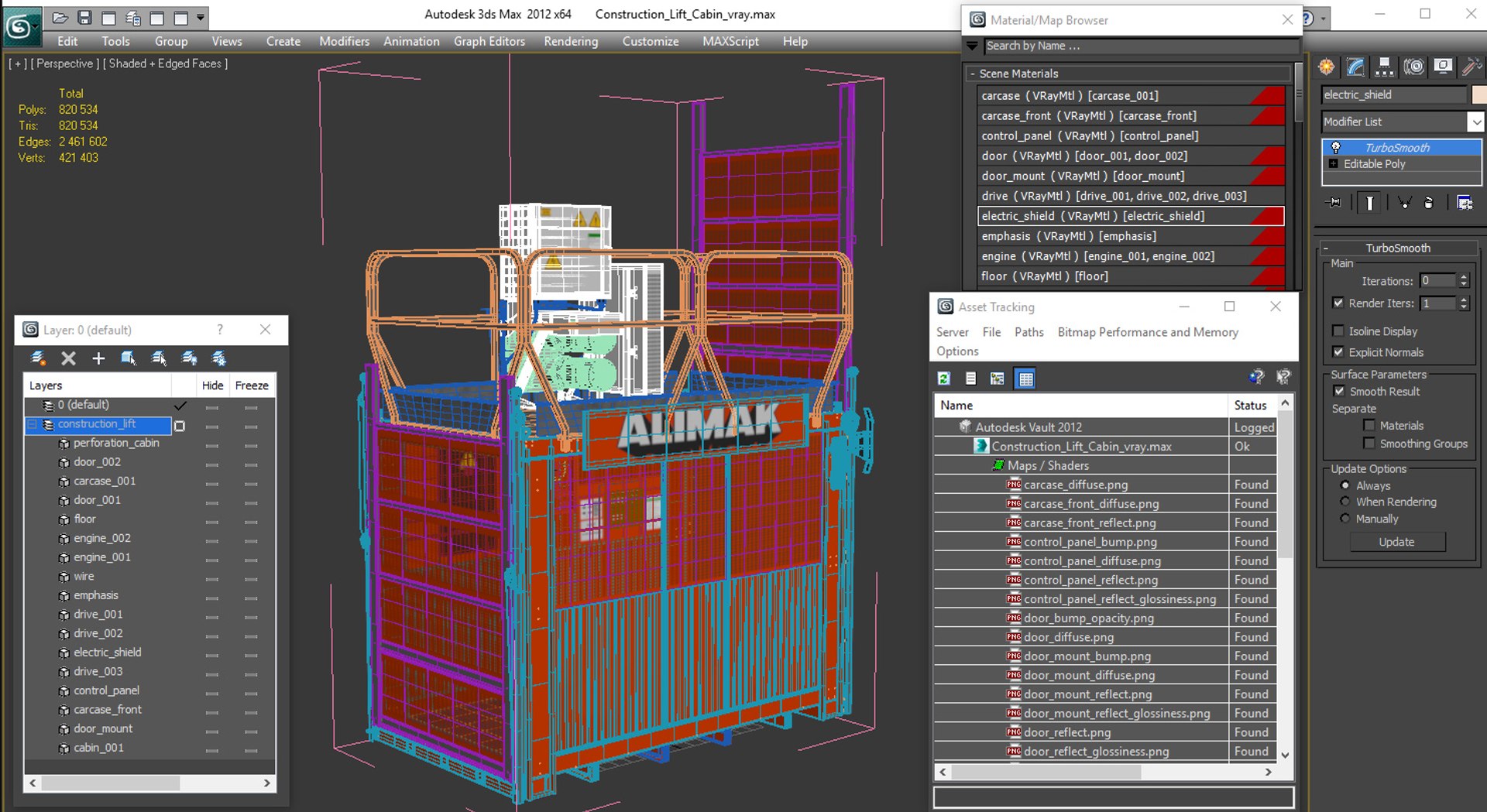Click Add Selected Objects plus icon

pos(98,358)
